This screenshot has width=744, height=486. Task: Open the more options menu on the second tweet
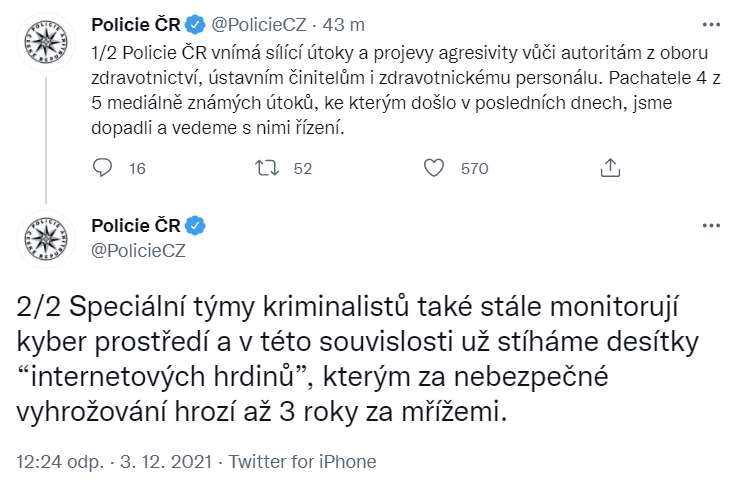(709, 225)
